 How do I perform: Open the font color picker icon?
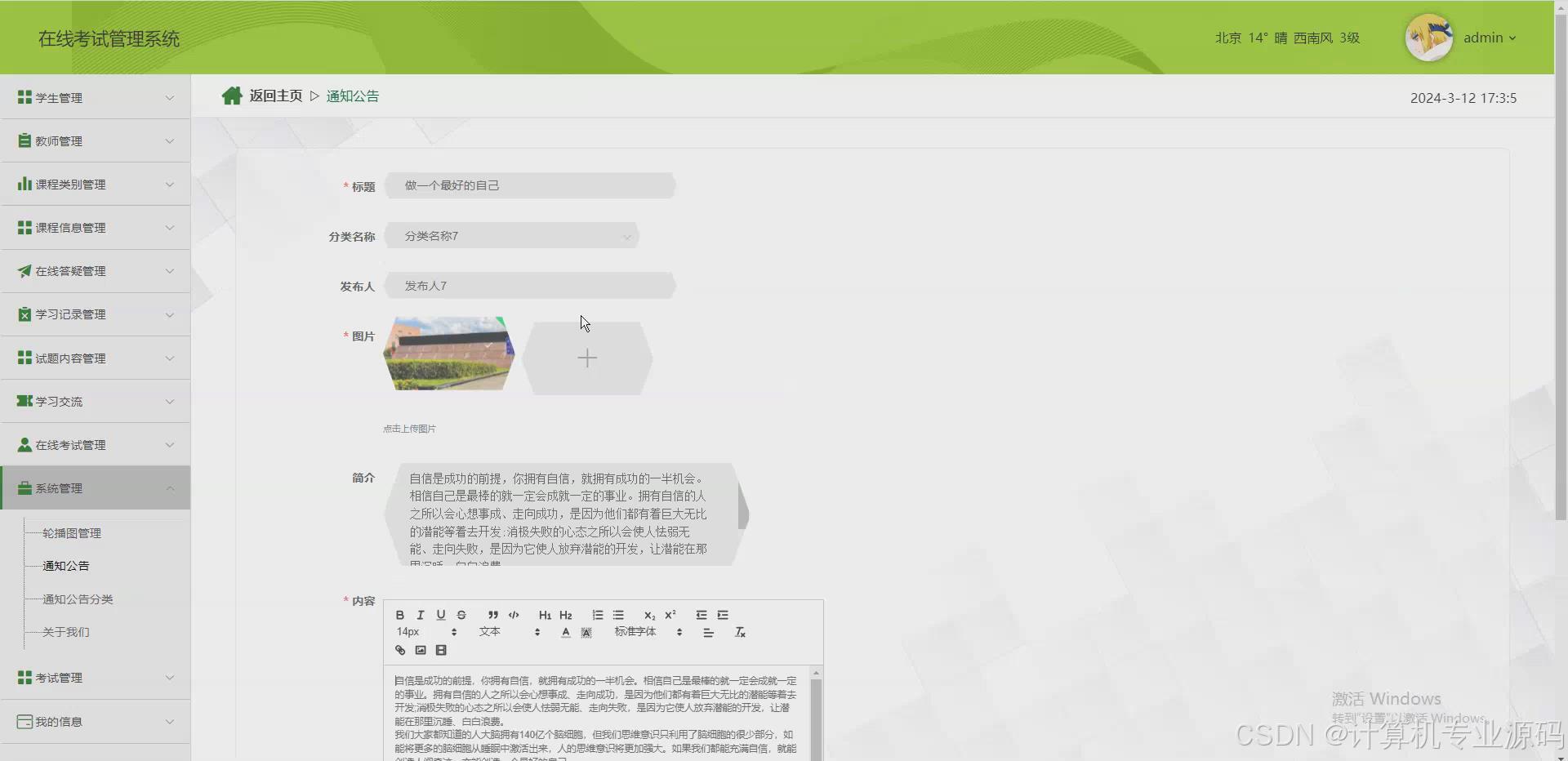(564, 632)
